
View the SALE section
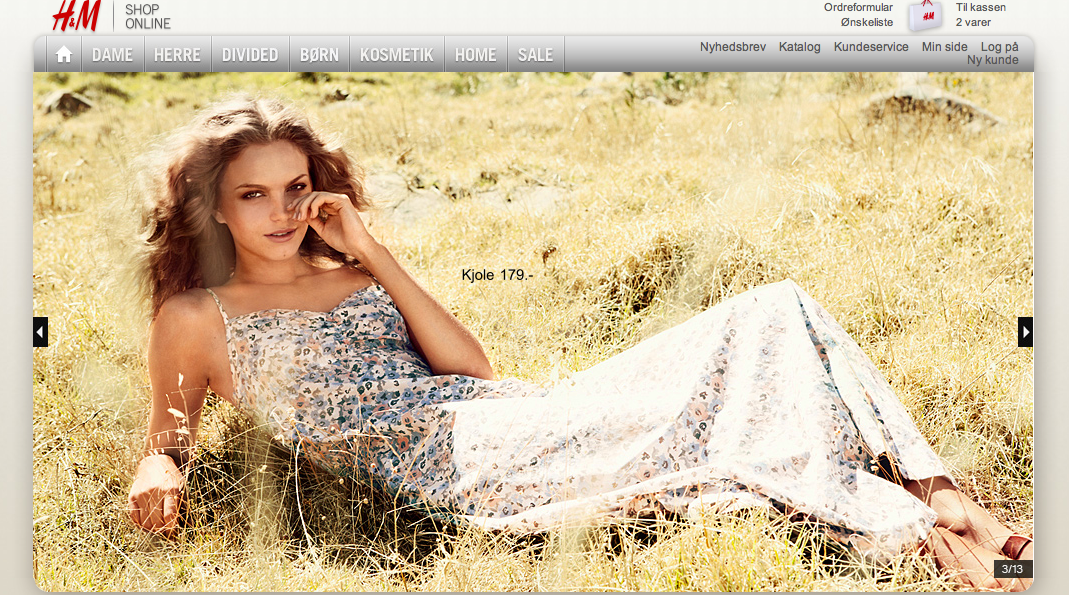535,55
